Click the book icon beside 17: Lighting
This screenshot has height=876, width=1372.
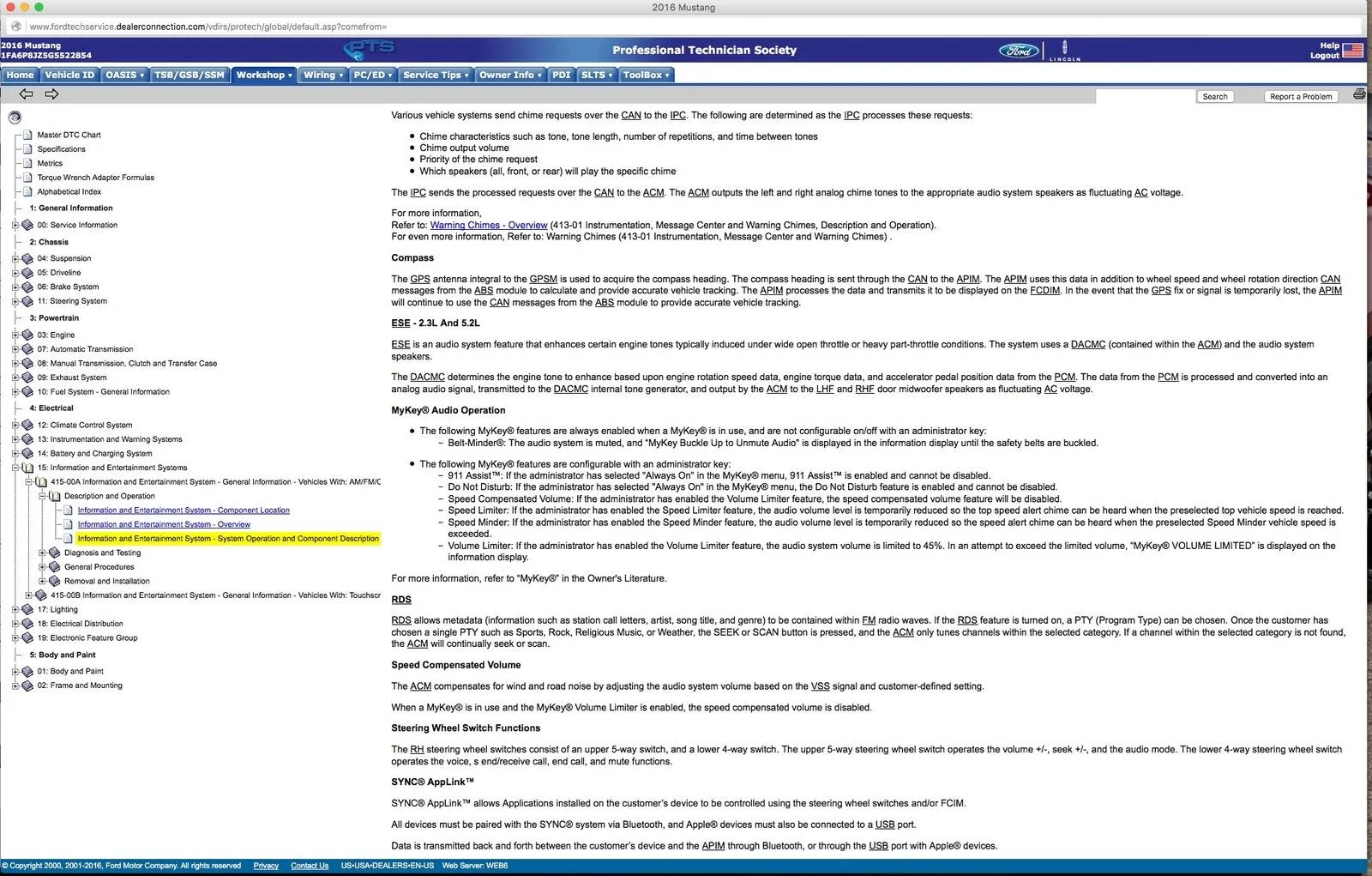27,609
